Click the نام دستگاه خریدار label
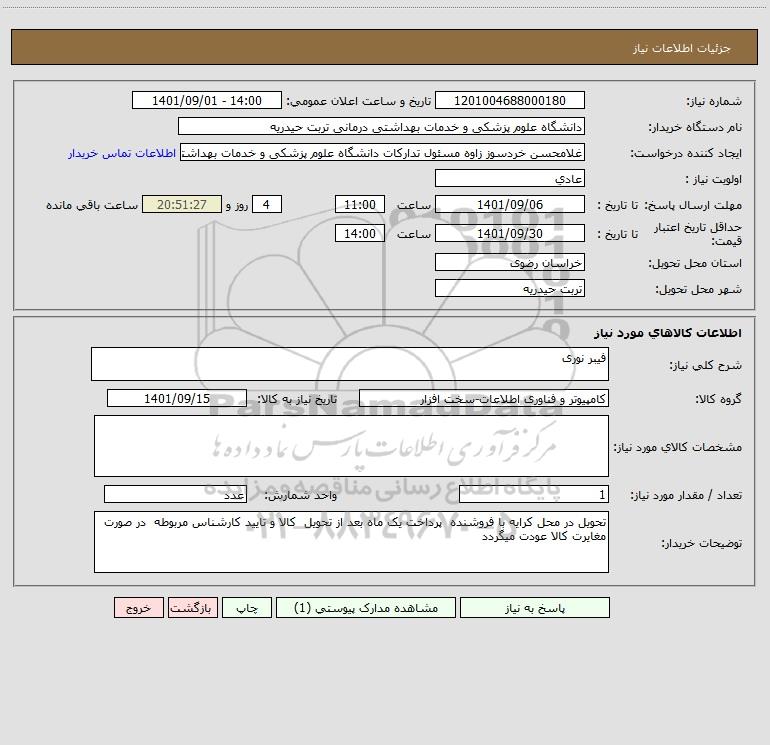The width and height of the screenshot is (770, 745). coord(695,127)
